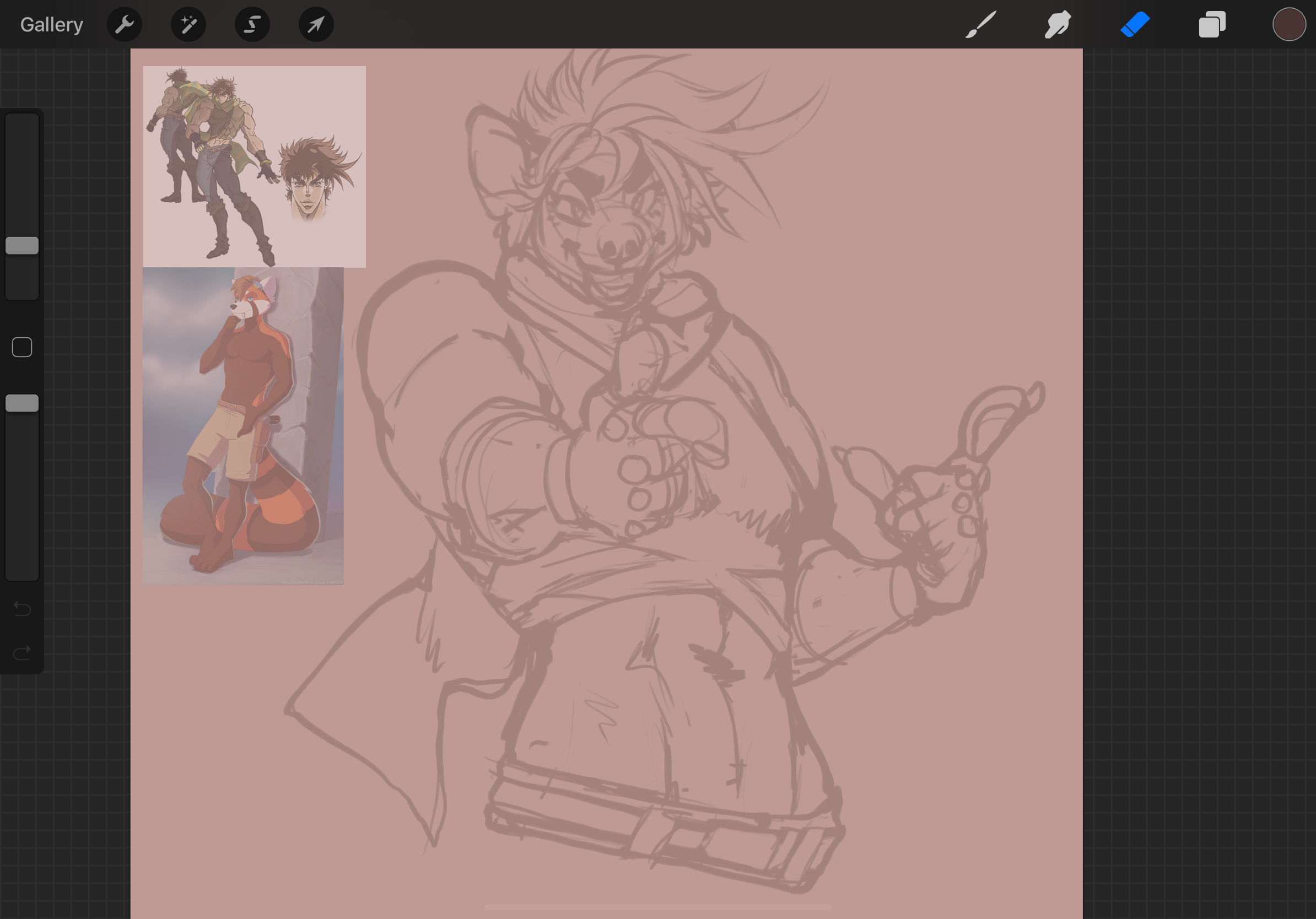
Task: Click the brush opacity slider handle
Action: (x=22, y=403)
